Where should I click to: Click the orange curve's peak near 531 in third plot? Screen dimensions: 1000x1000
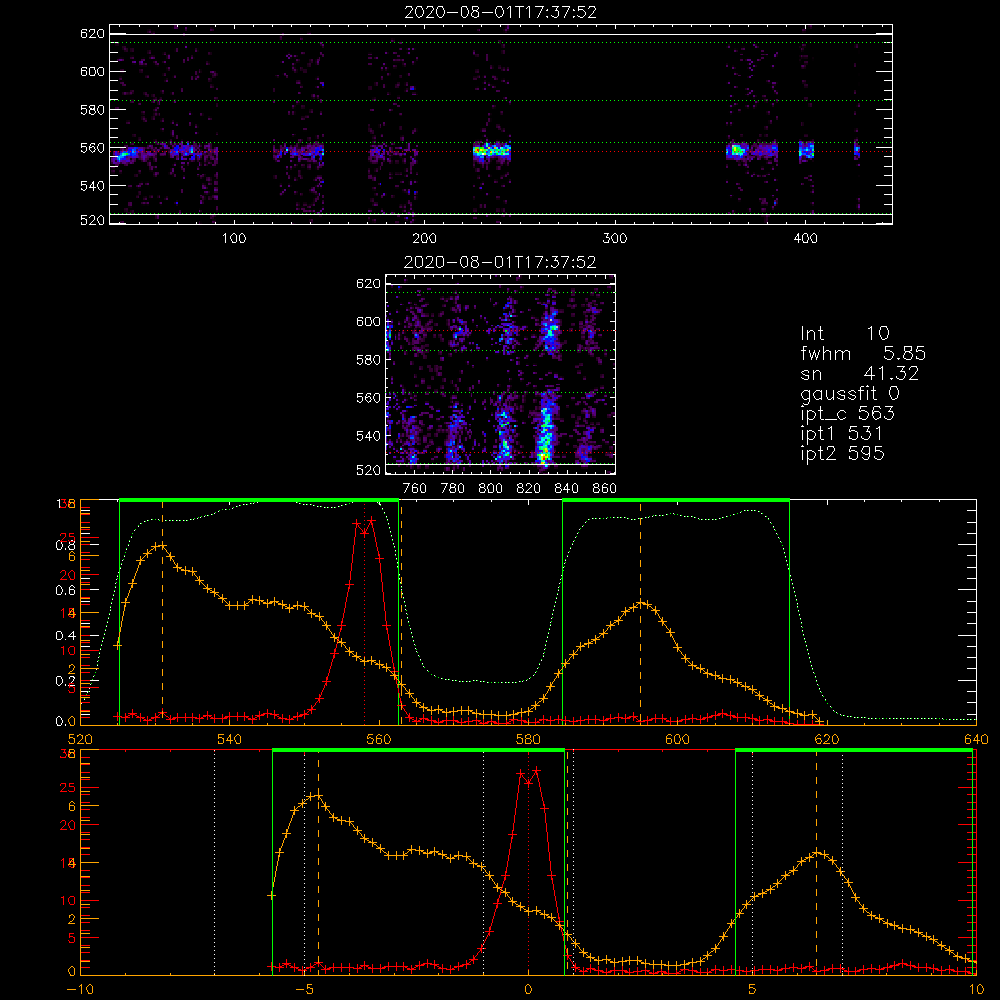pyautogui.click(x=162, y=546)
